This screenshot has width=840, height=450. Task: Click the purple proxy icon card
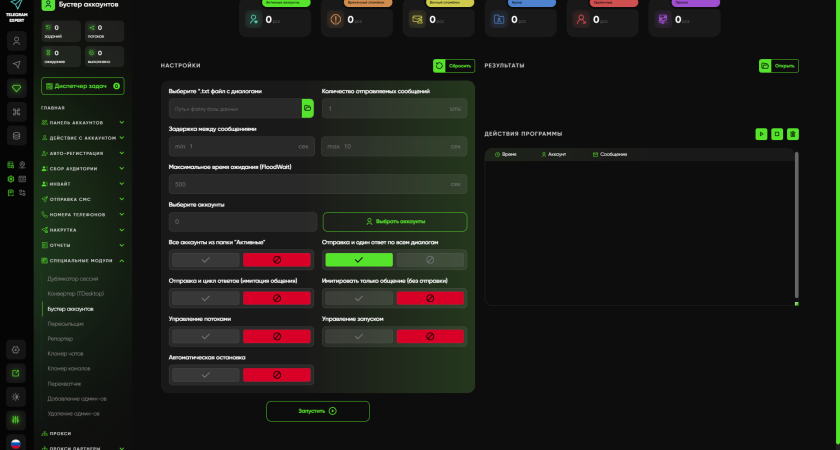point(663,20)
